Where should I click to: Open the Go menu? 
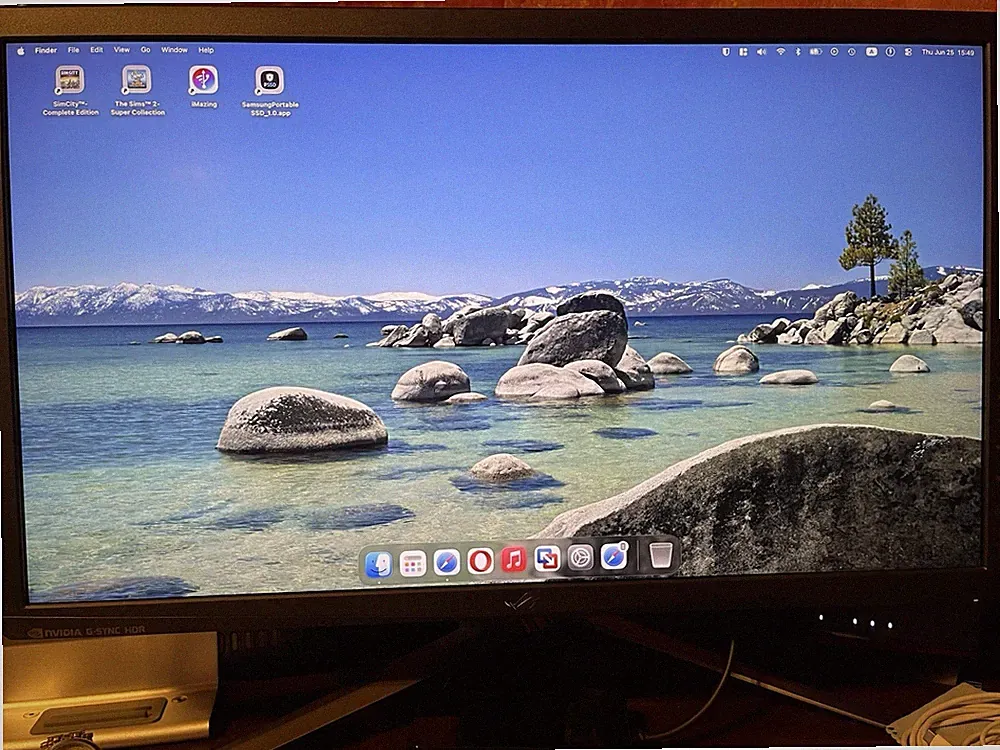145,50
